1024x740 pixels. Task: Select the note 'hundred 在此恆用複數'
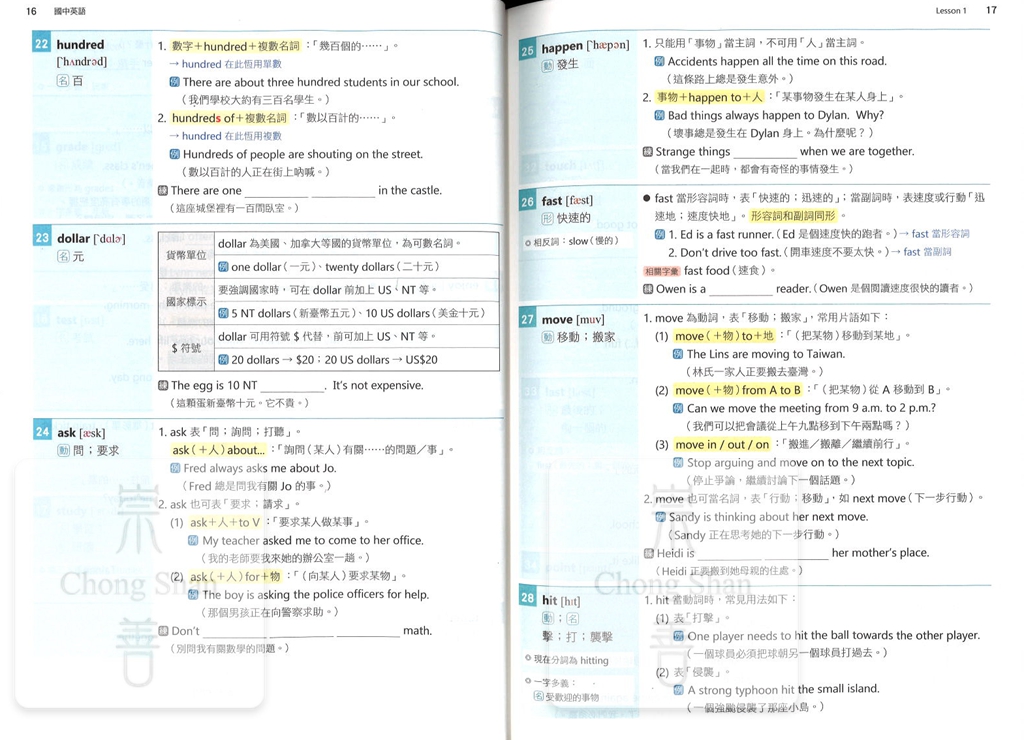coord(231,136)
